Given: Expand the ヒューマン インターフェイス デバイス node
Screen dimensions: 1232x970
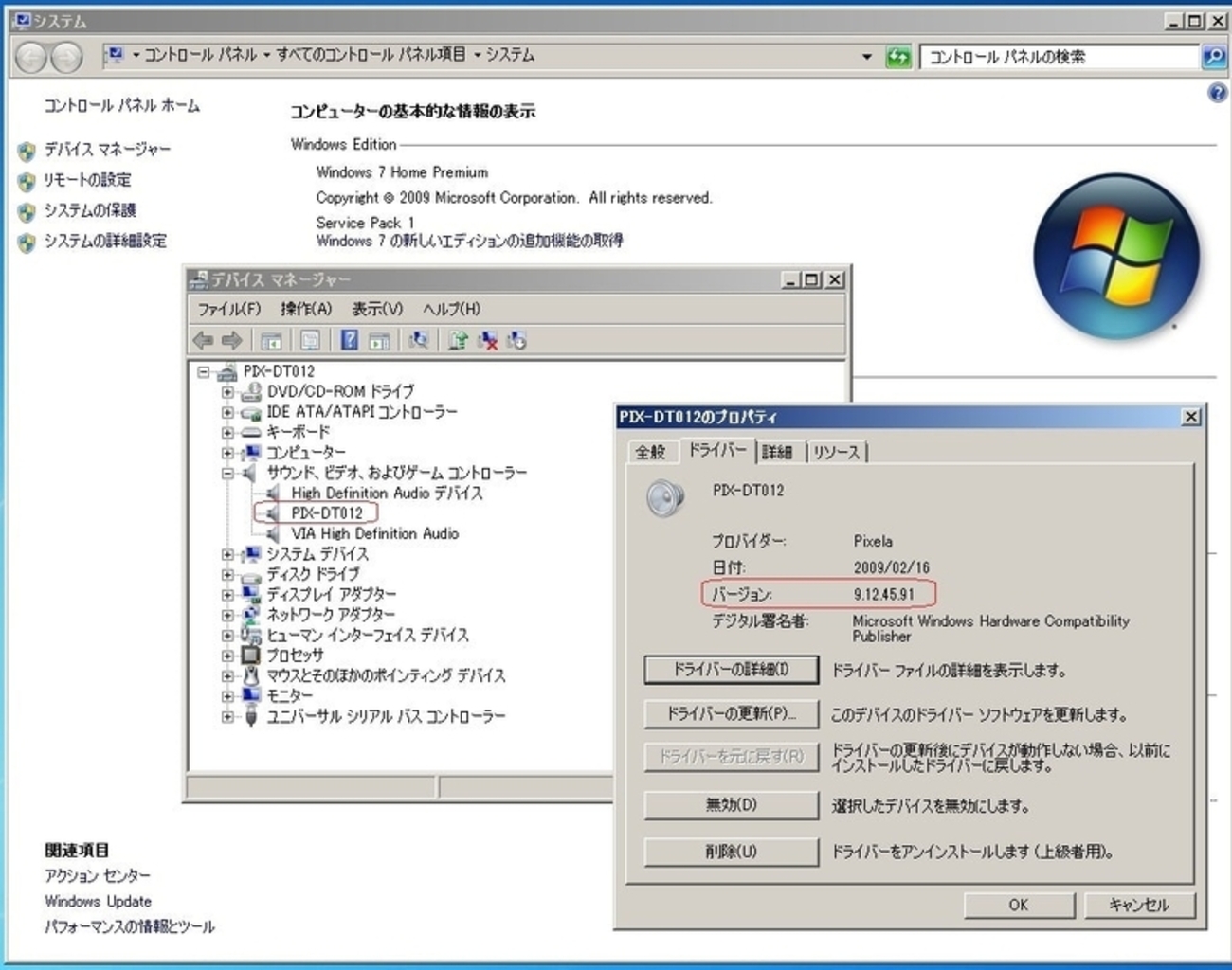Looking at the screenshot, I should click(227, 635).
